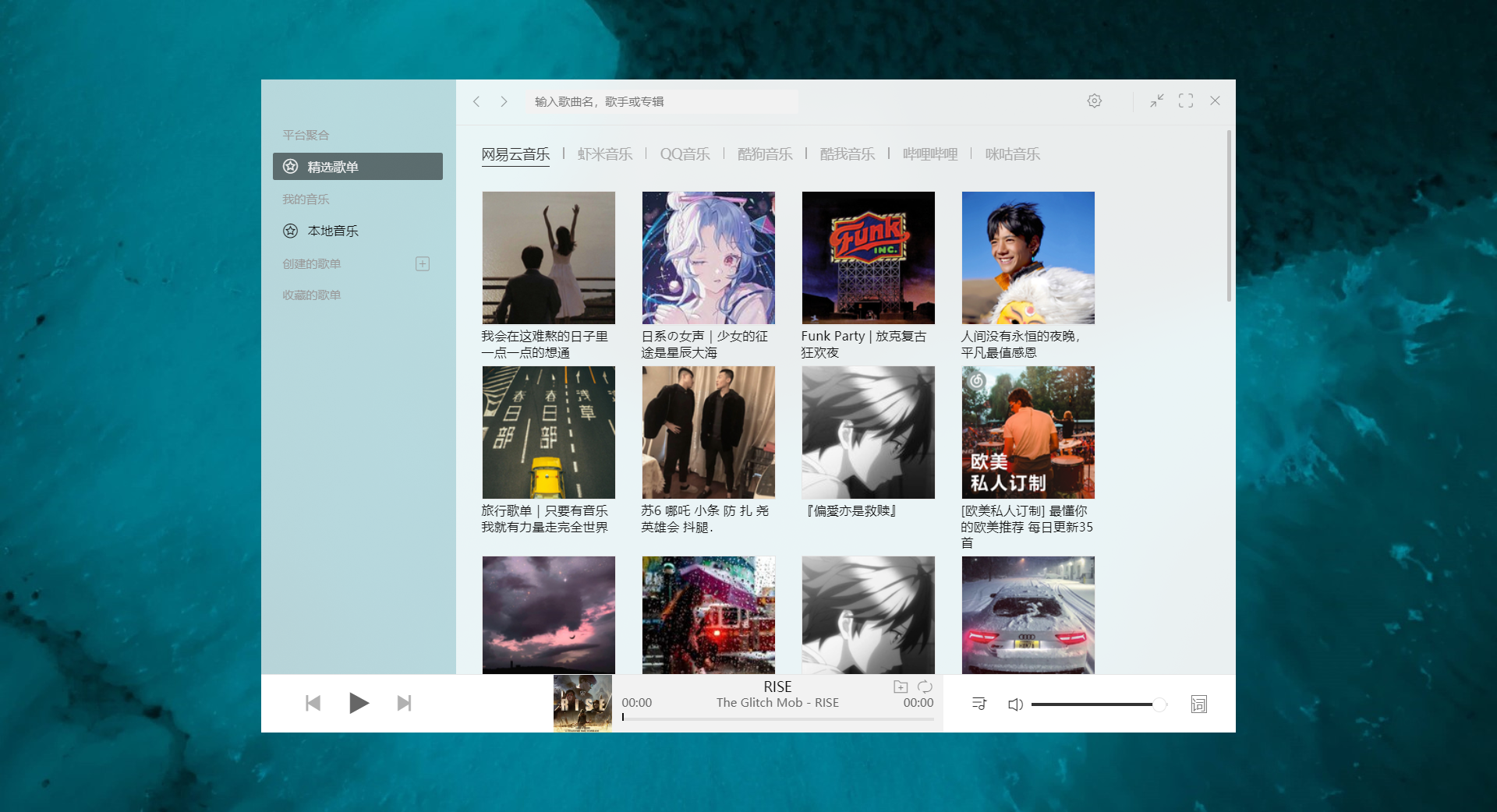Viewport: 1497px width, 812px height.
Task: Close the music player window
Action: (1215, 101)
